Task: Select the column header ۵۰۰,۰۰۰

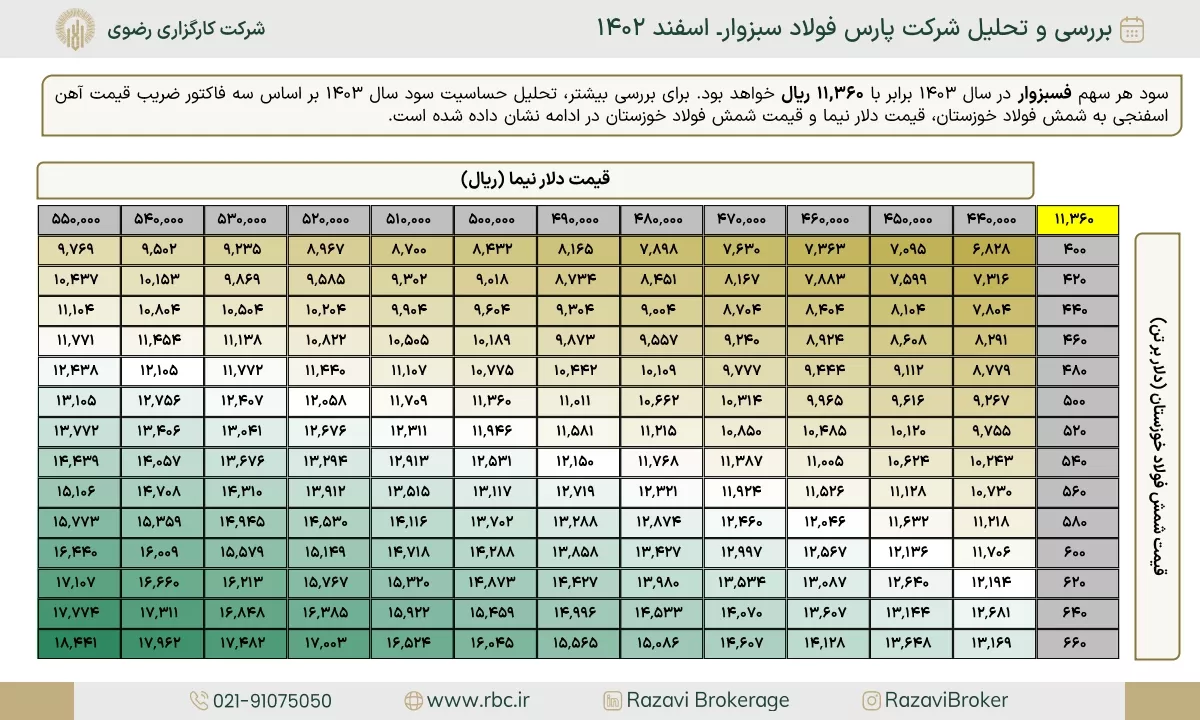Action: 495,220
